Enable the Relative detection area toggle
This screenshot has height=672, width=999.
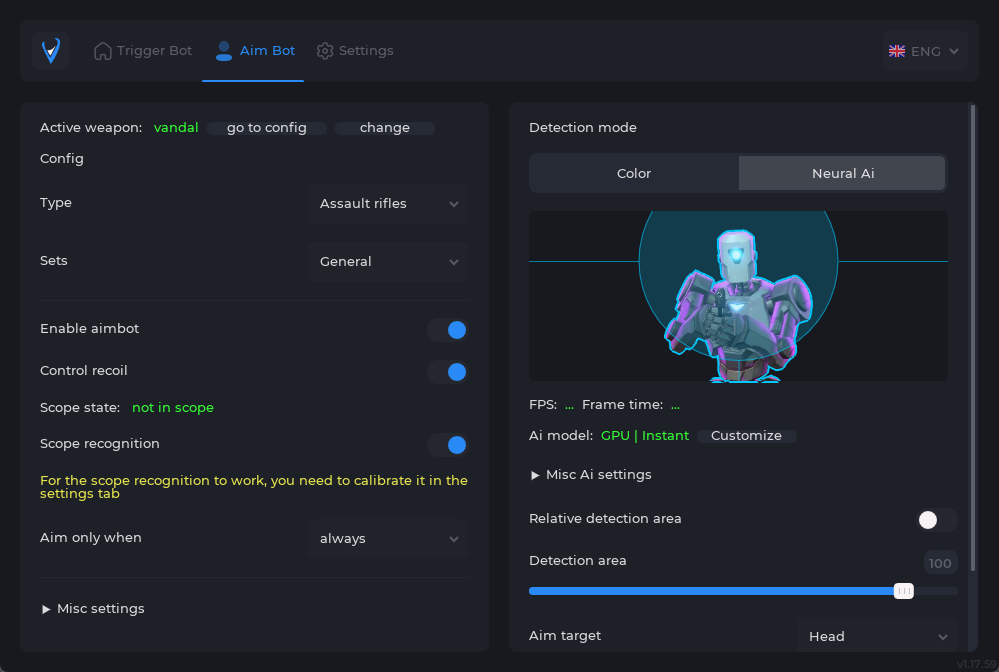(x=937, y=520)
